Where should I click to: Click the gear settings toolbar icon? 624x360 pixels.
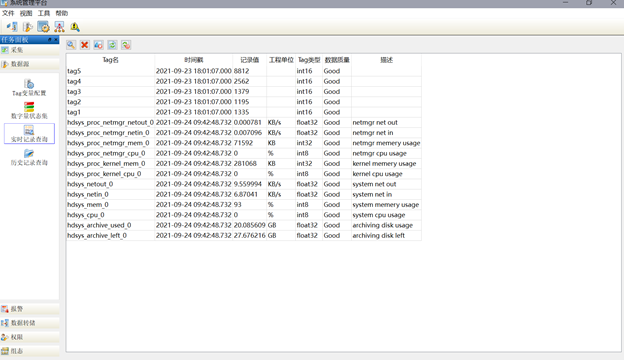pos(43,27)
